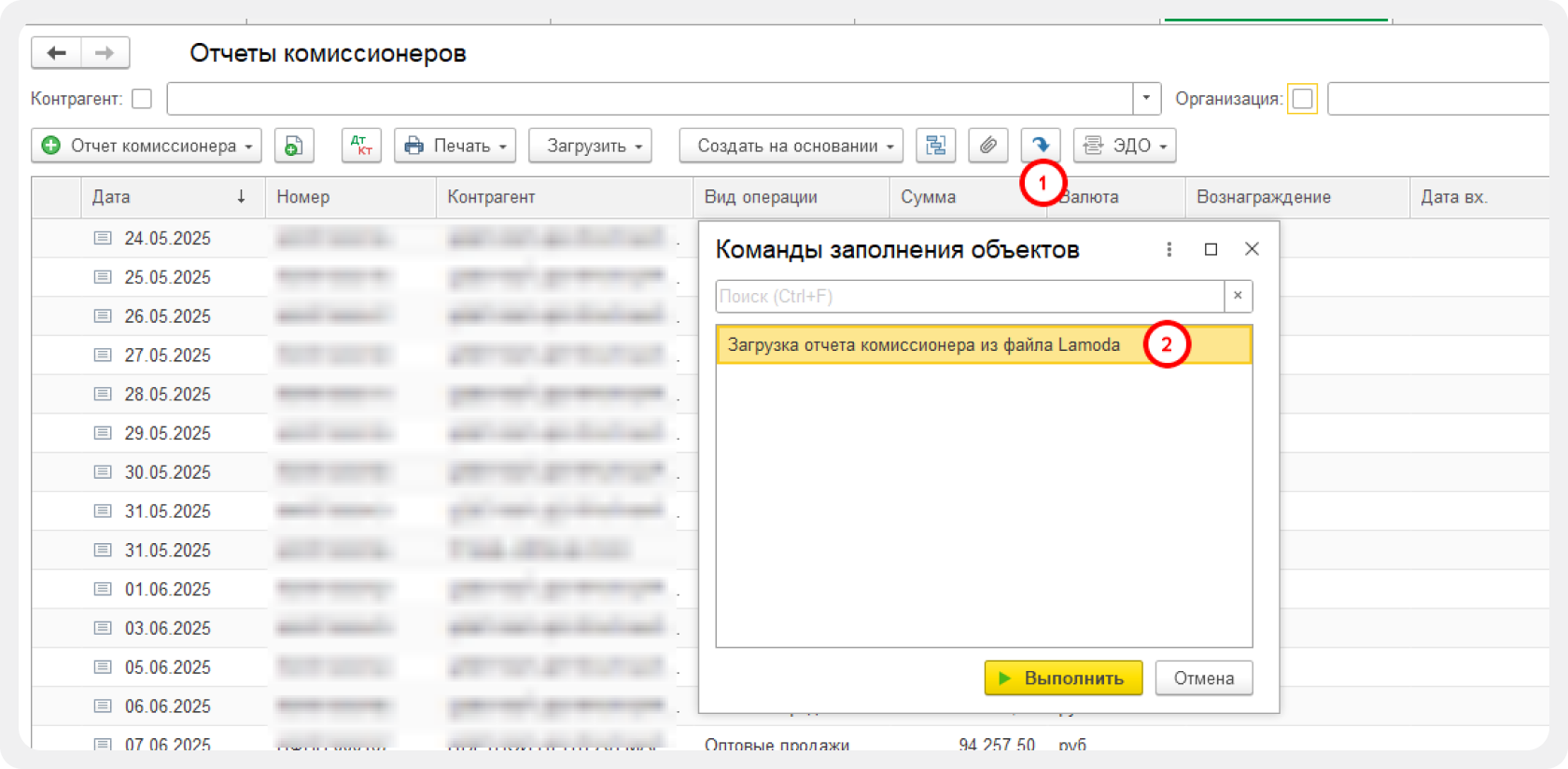Click the Номер column header

coord(351,197)
